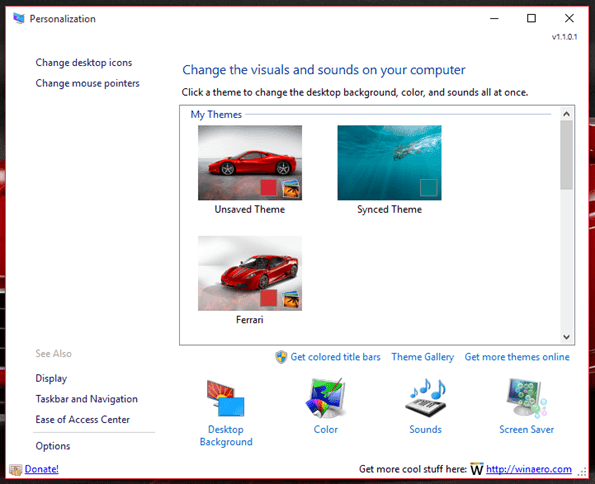Viewport: 595px width, 484px height.
Task: Click the teal color swatch on Synced Theme
Action: click(x=428, y=188)
